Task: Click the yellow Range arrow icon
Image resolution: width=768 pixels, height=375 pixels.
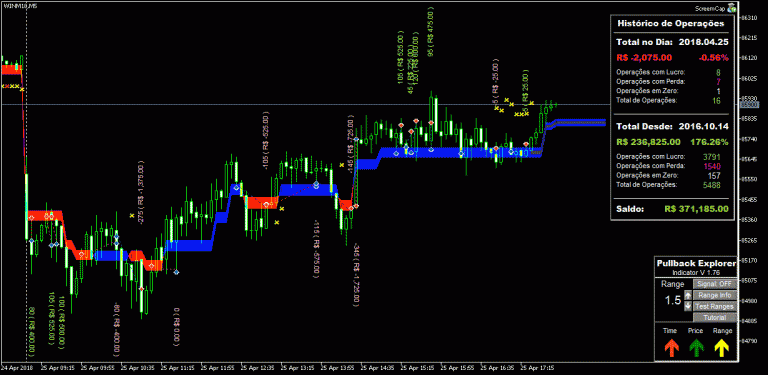Action: point(722,348)
